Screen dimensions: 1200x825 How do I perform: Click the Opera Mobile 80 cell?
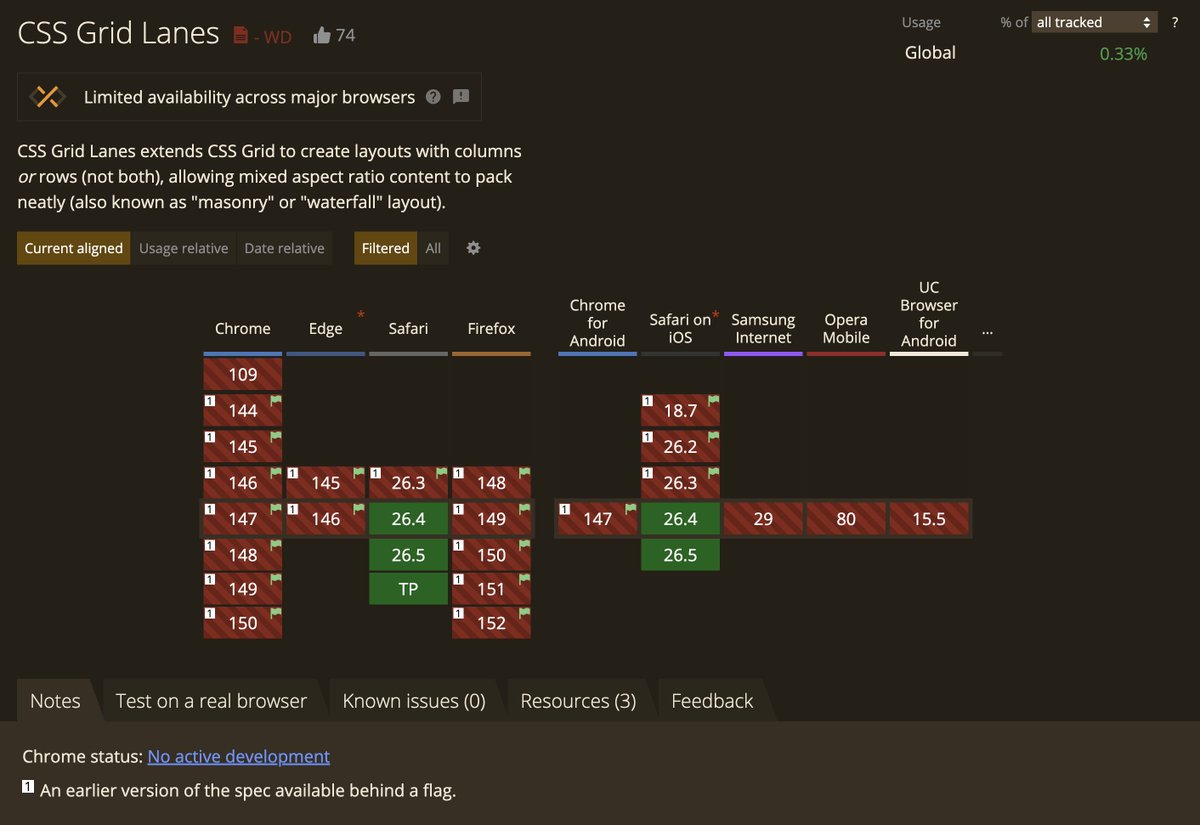(847, 519)
